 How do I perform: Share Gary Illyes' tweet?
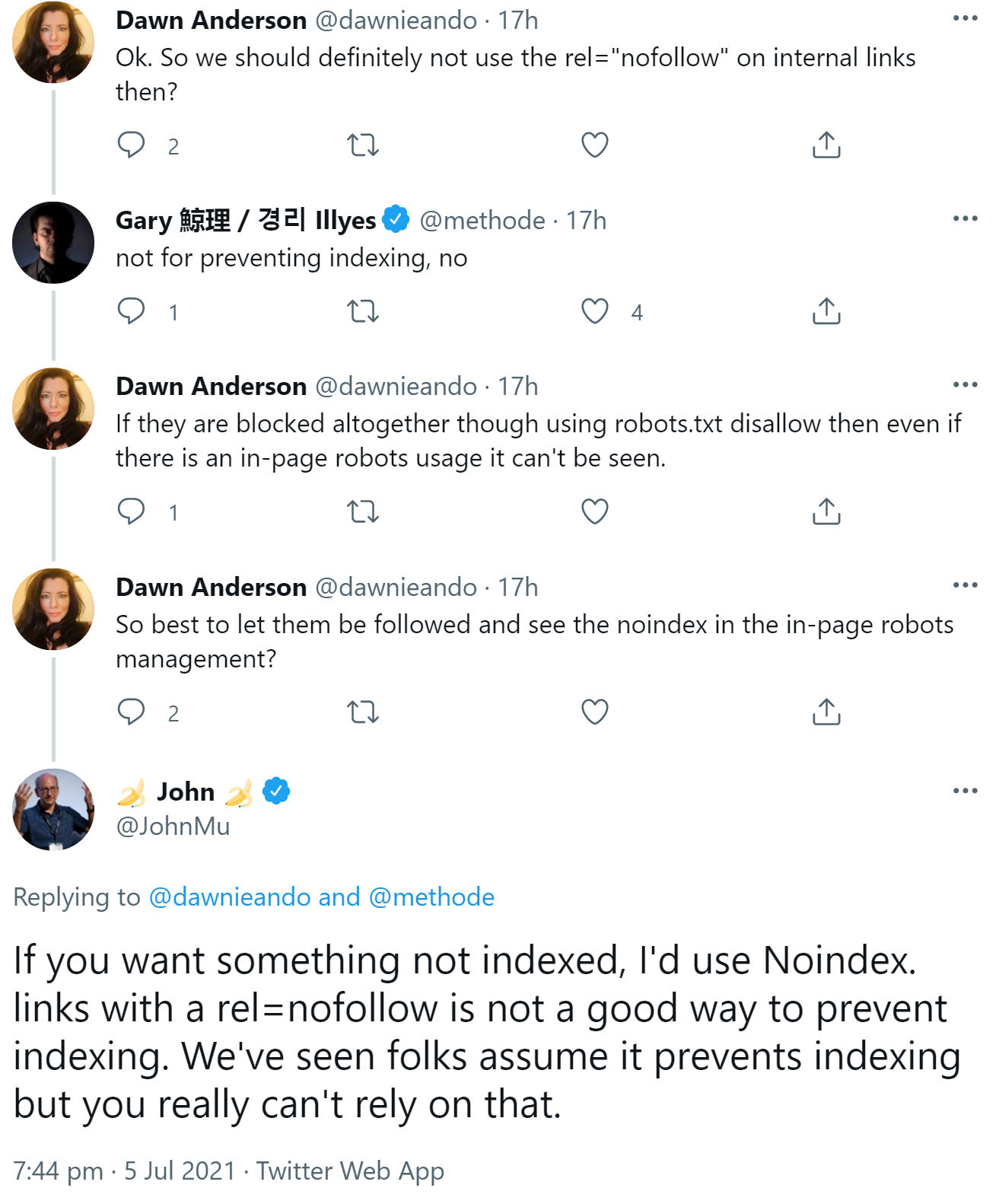pos(826,311)
